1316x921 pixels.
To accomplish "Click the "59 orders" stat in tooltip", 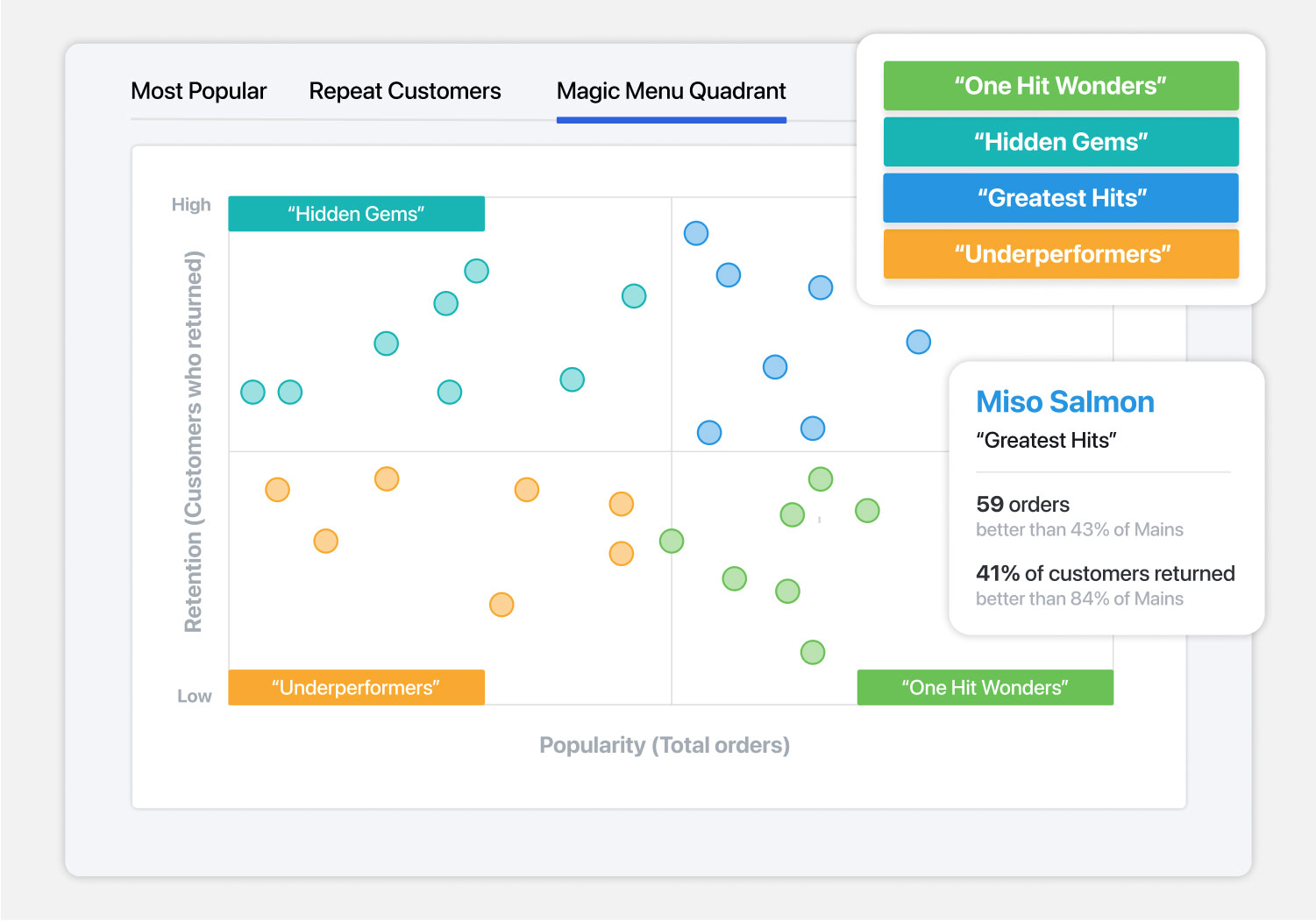I will pos(1023,505).
